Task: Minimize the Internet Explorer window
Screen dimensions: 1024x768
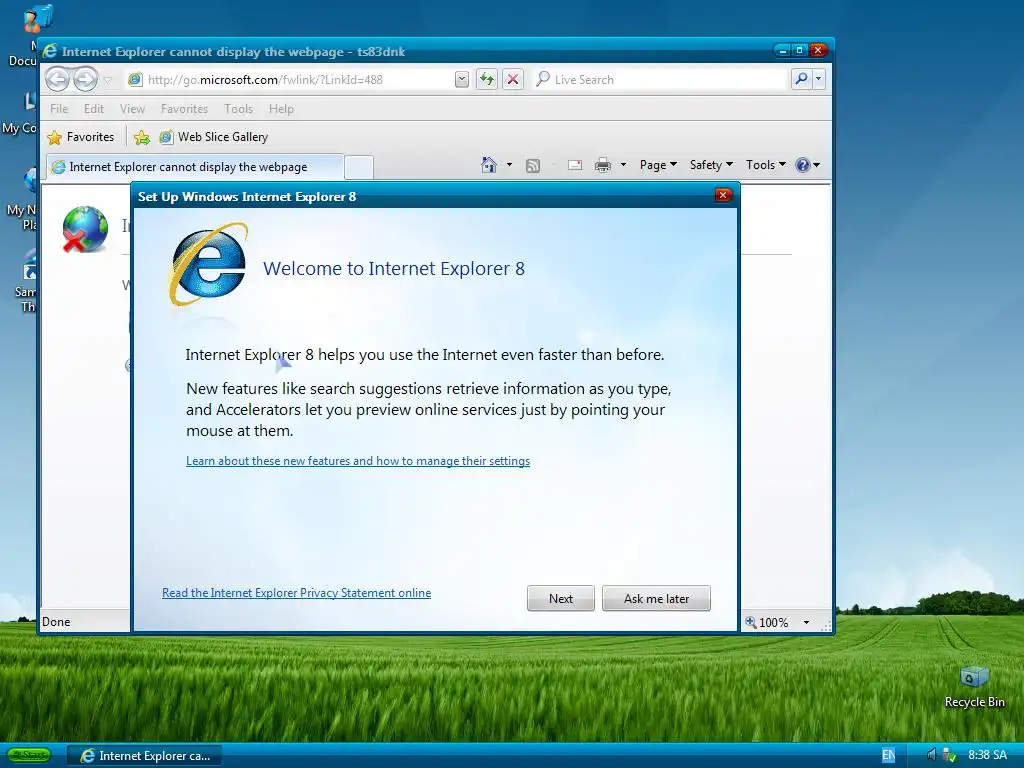Action: point(782,50)
